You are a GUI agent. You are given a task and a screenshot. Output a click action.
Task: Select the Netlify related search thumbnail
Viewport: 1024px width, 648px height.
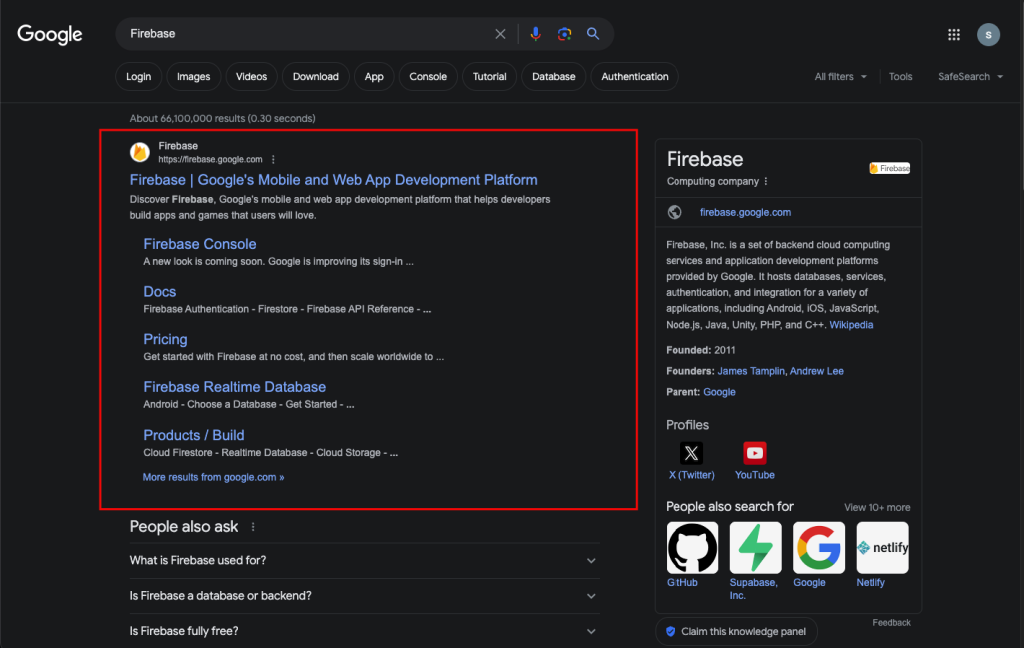[882, 547]
